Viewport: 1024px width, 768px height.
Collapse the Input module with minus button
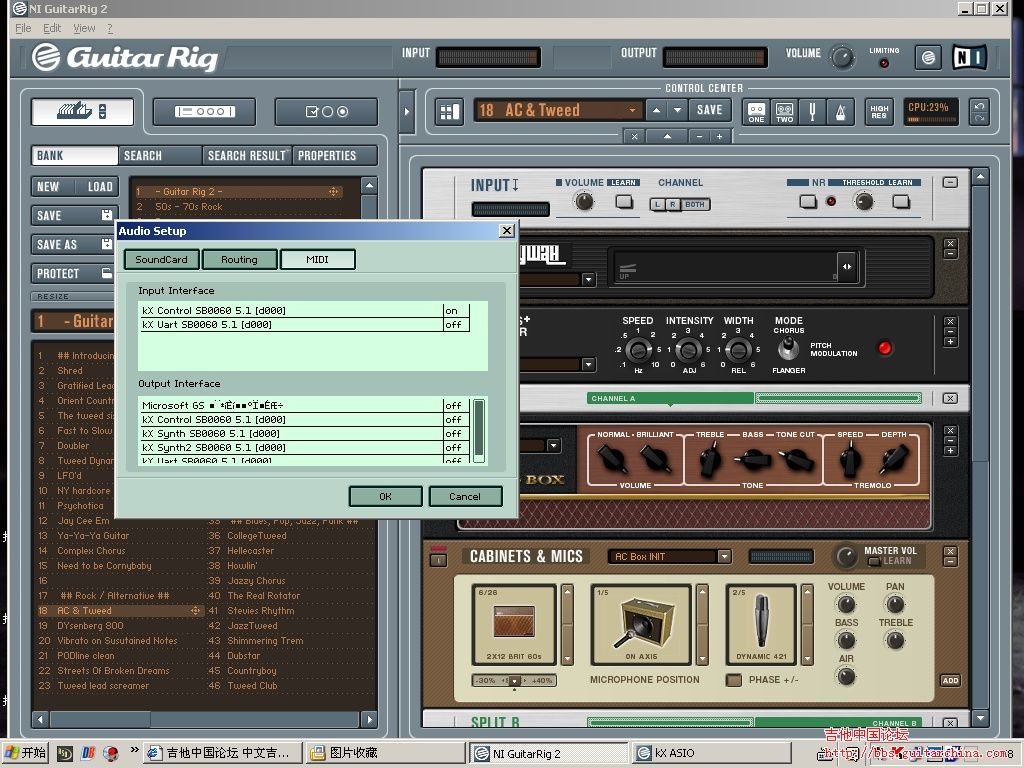(x=950, y=182)
